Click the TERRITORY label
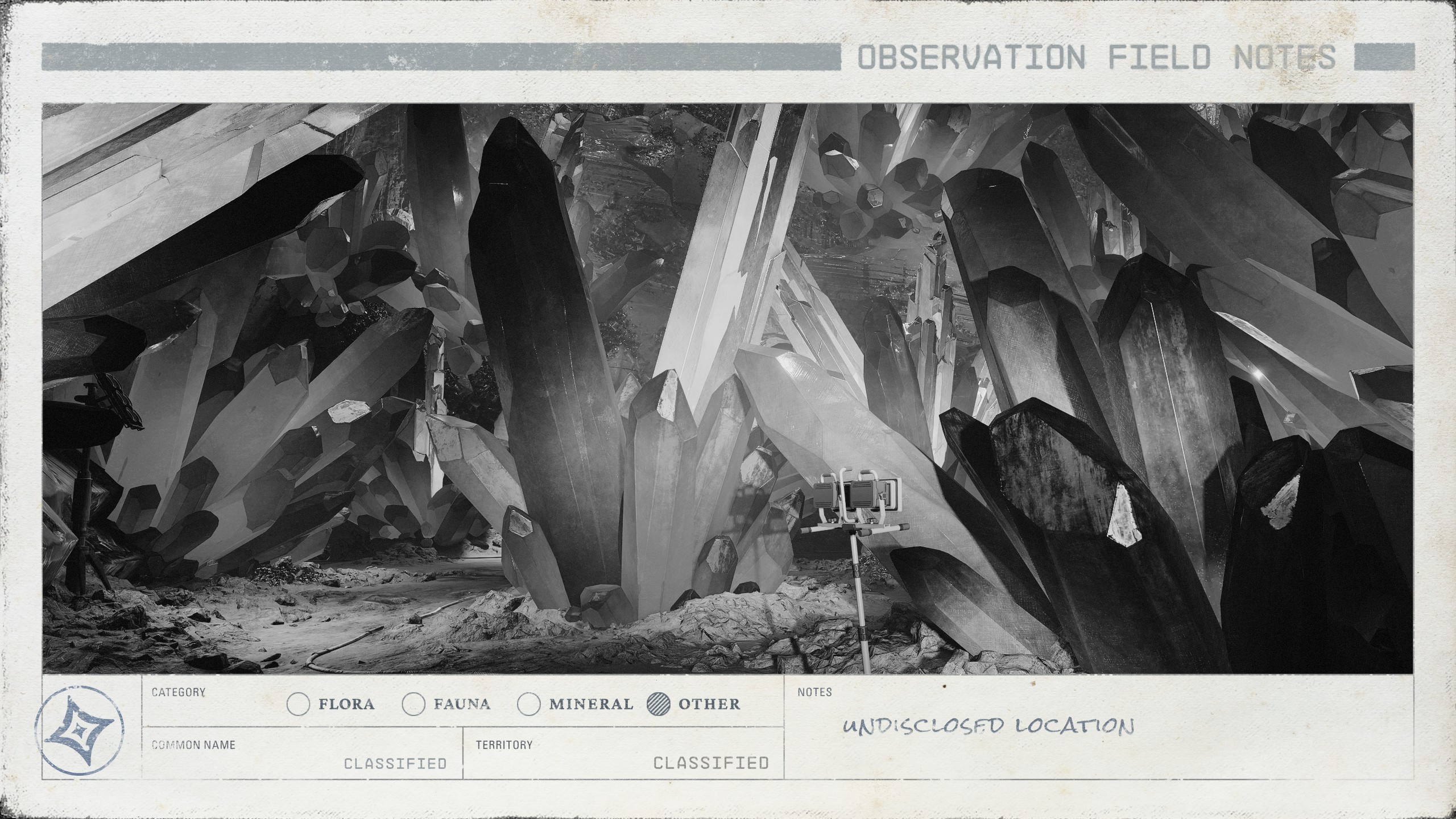This screenshot has height=819, width=1456. tap(504, 744)
